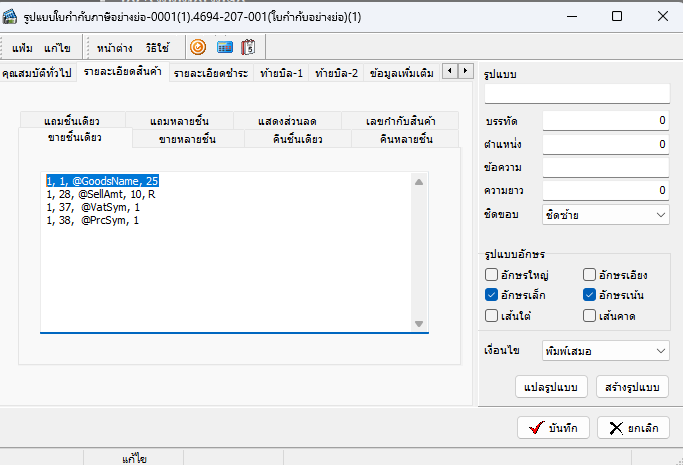Click the clipboard document toolbar icon
683x465 pixels.
(x=248, y=47)
